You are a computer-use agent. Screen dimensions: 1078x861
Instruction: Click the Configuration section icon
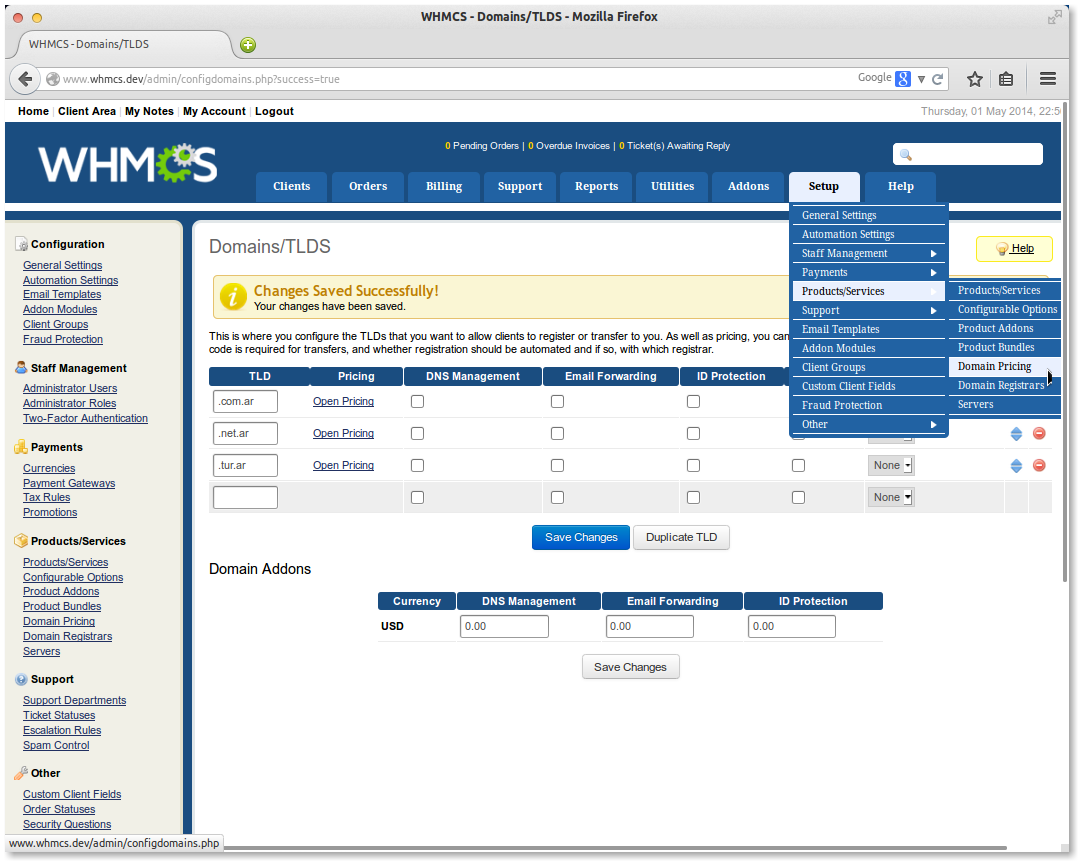pyautogui.click(x=21, y=244)
